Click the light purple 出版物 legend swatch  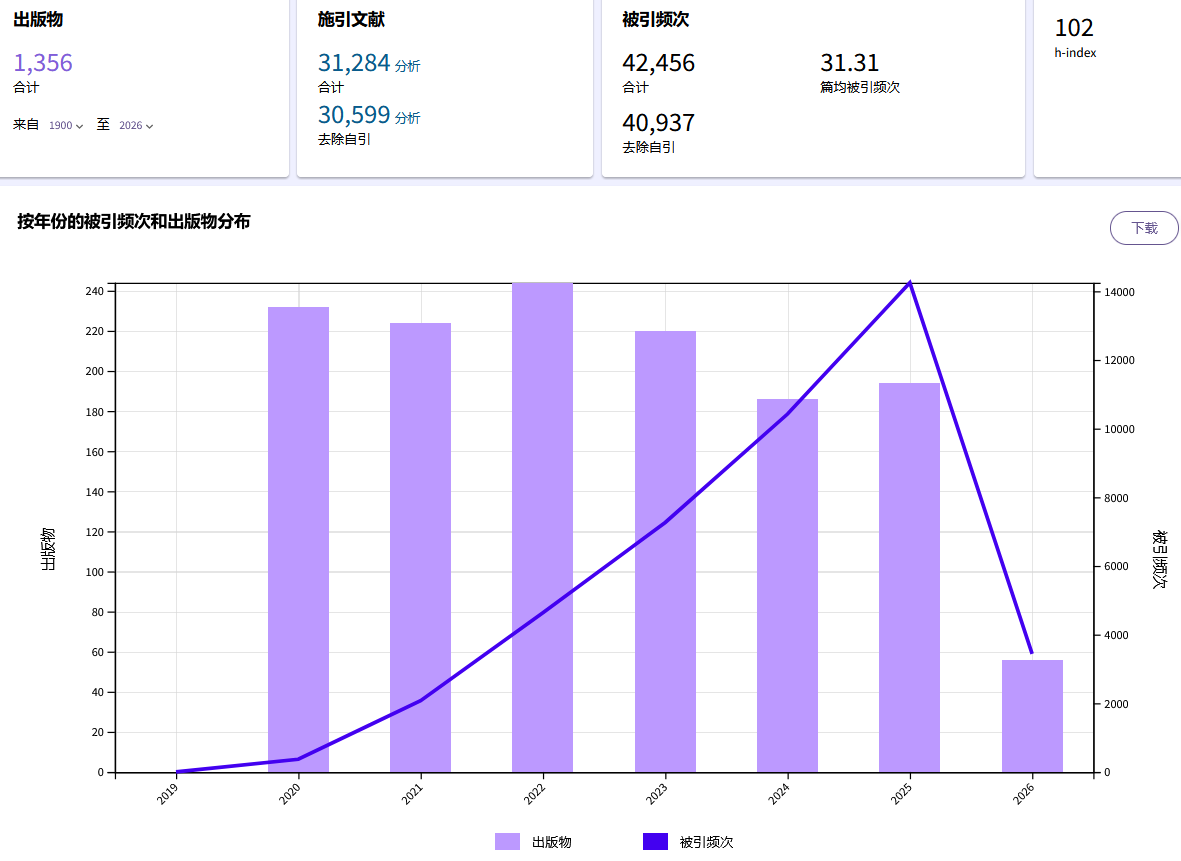[507, 842]
